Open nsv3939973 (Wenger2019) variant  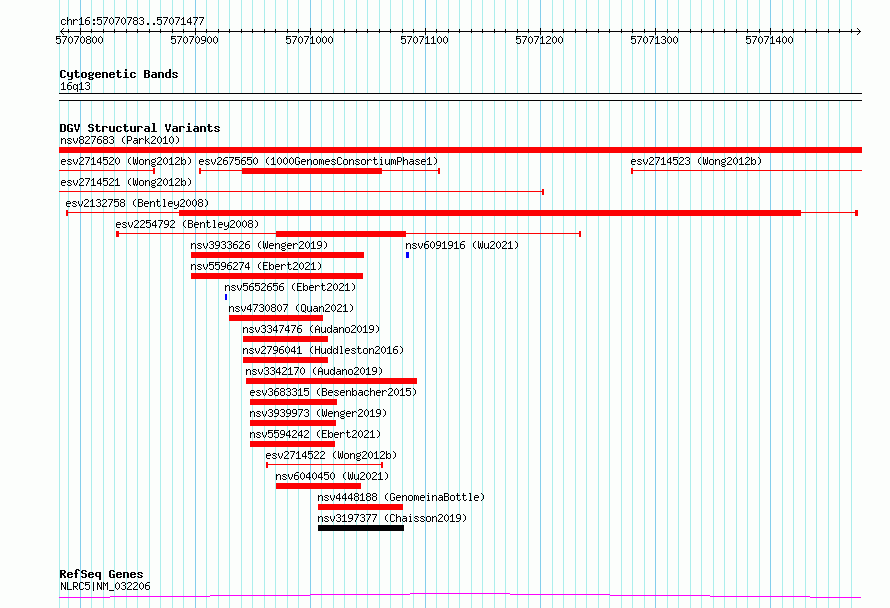318,413
